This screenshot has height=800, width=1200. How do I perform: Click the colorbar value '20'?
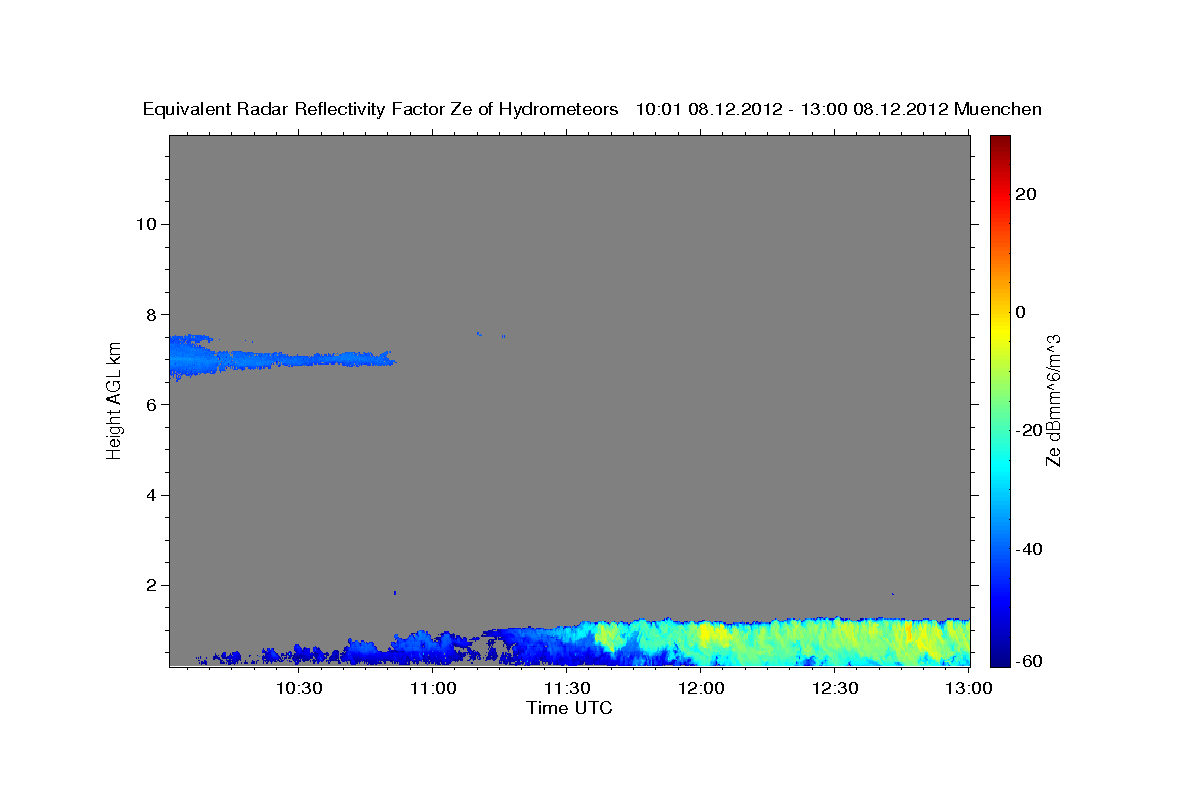click(x=1025, y=194)
